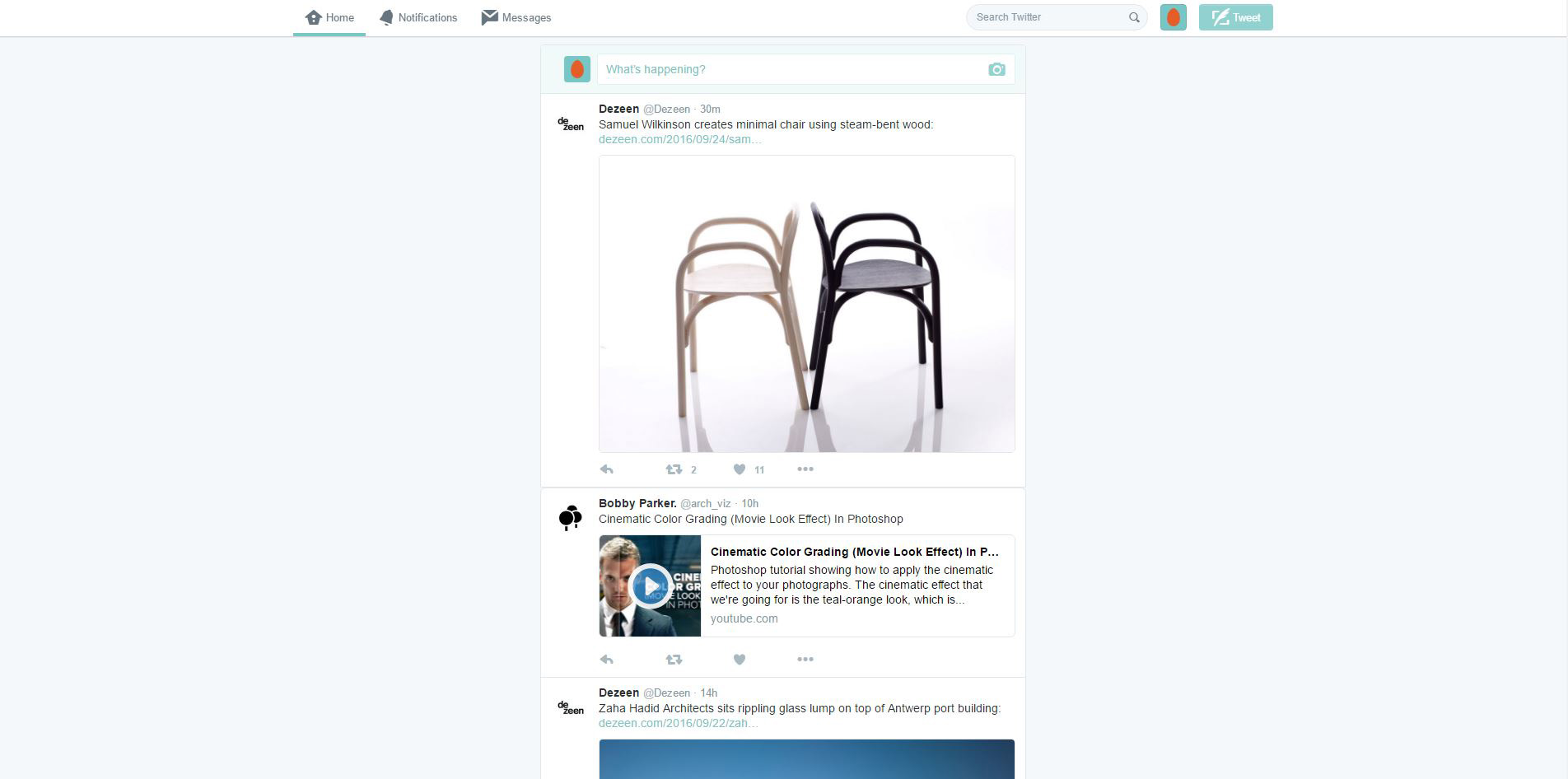Click the Tweet button
Image resolution: width=1568 pixels, height=779 pixels.
click(1236, 17)
